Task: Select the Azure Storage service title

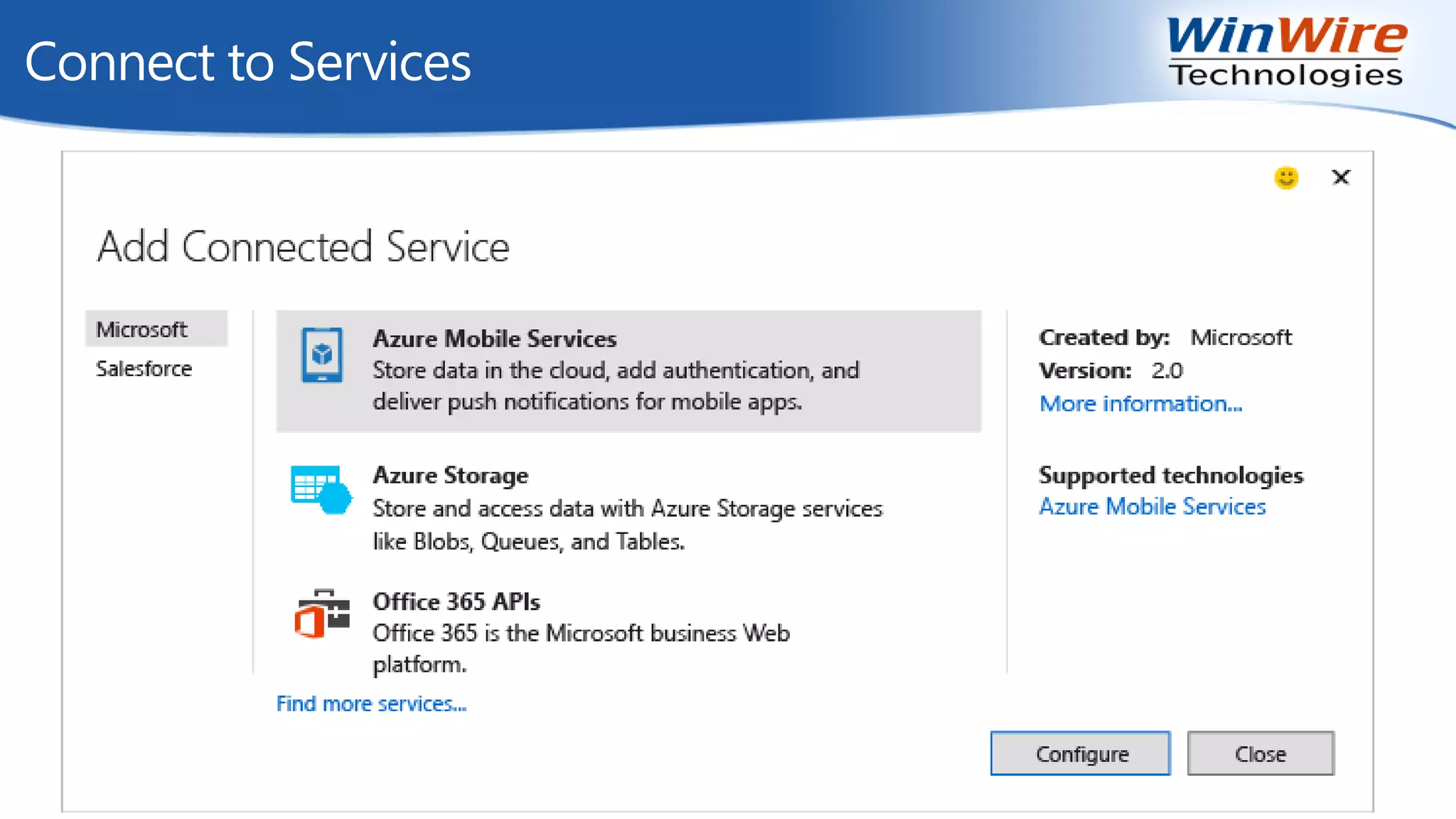Action: pos(451,476)
